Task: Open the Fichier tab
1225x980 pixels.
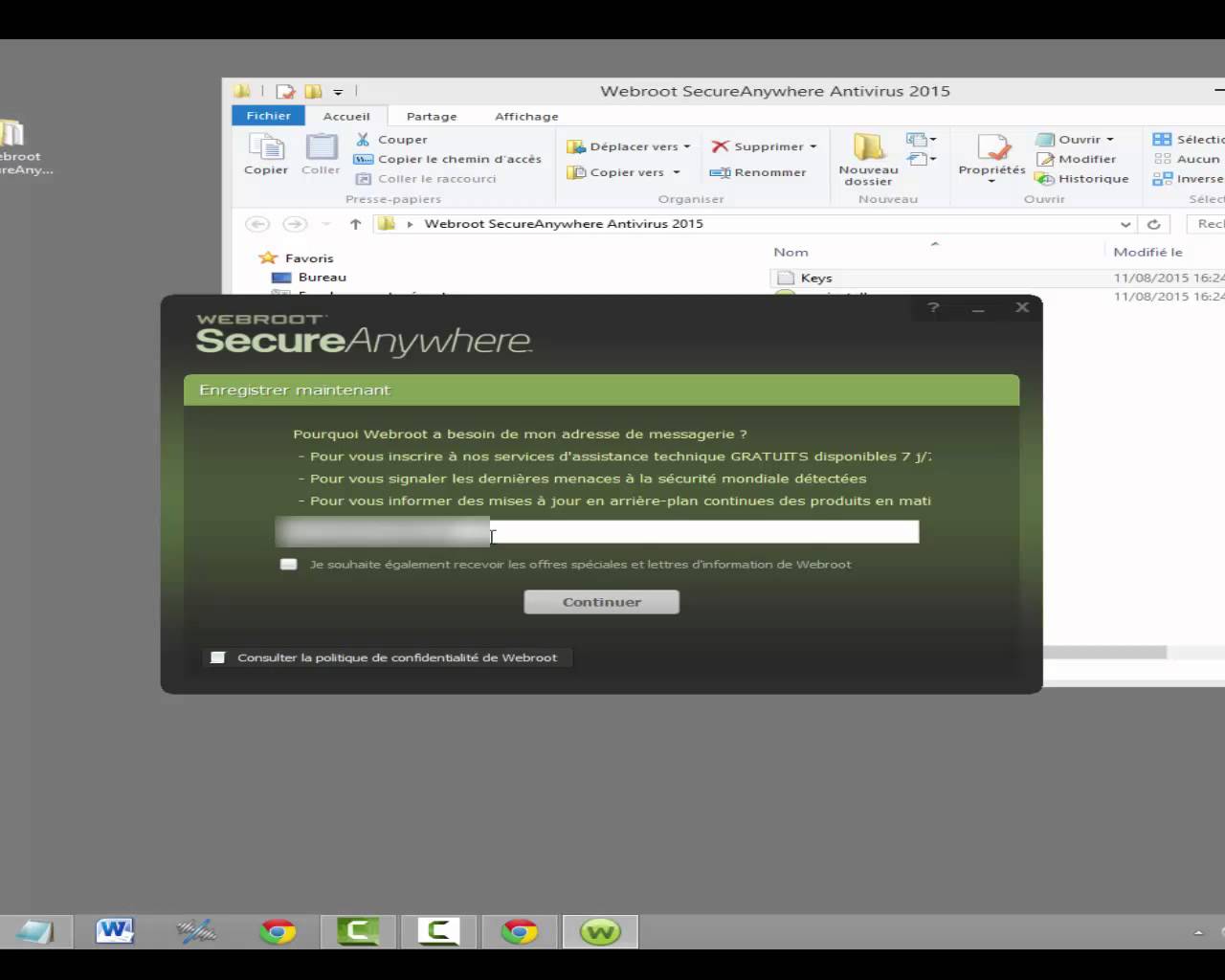Action: pos(269,116)
